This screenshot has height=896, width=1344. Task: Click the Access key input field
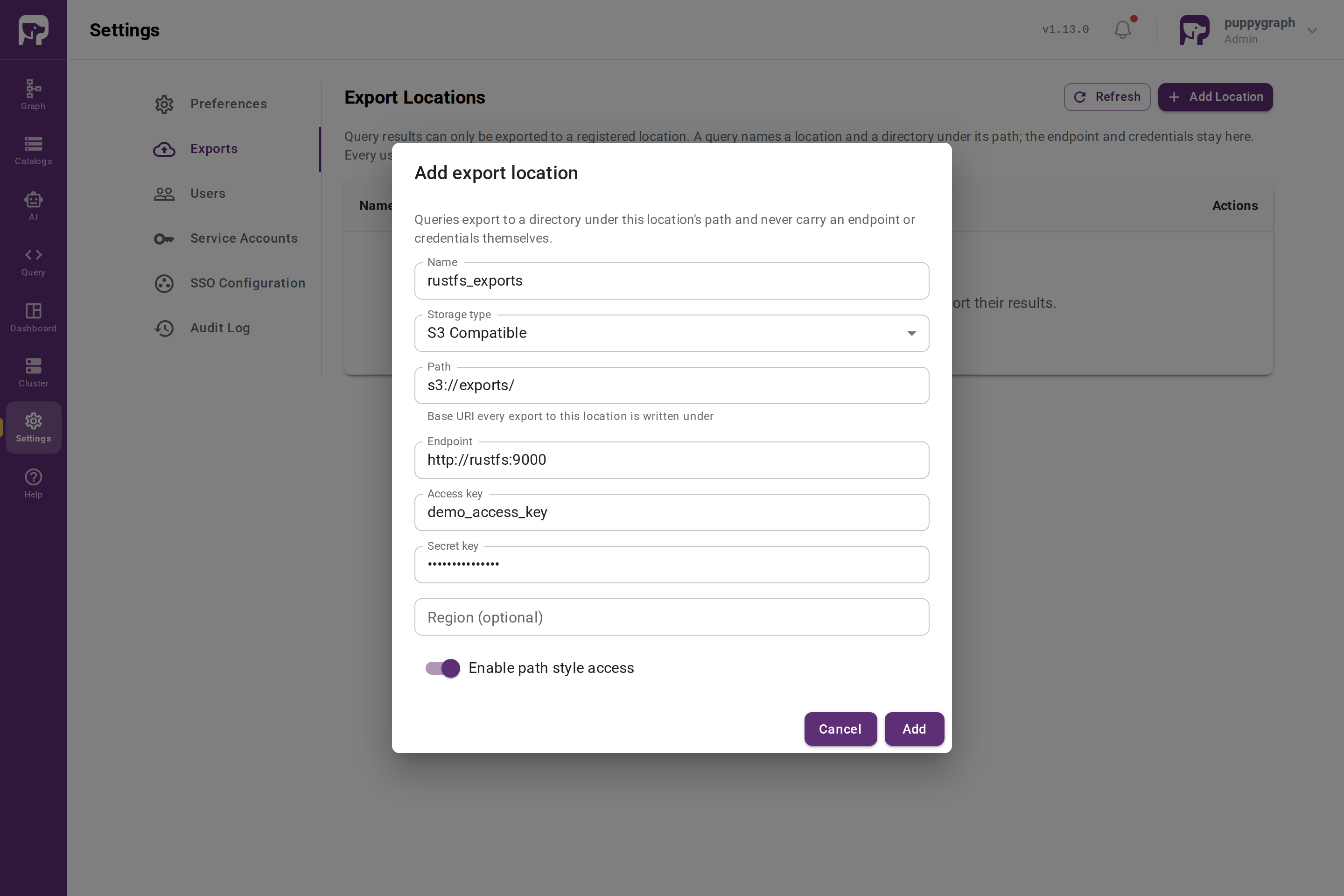[x=672, y=512]
